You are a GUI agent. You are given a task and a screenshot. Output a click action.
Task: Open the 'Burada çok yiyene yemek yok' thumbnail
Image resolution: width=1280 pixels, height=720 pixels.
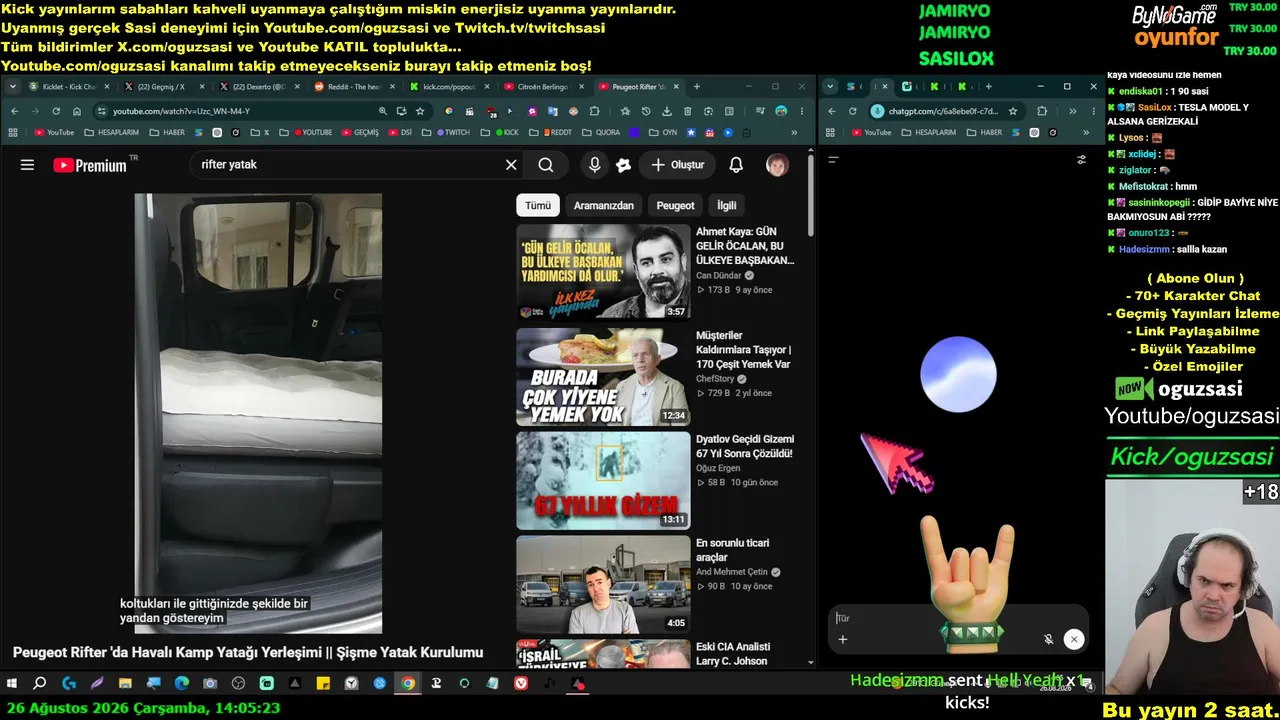click(x=603, y=377)
